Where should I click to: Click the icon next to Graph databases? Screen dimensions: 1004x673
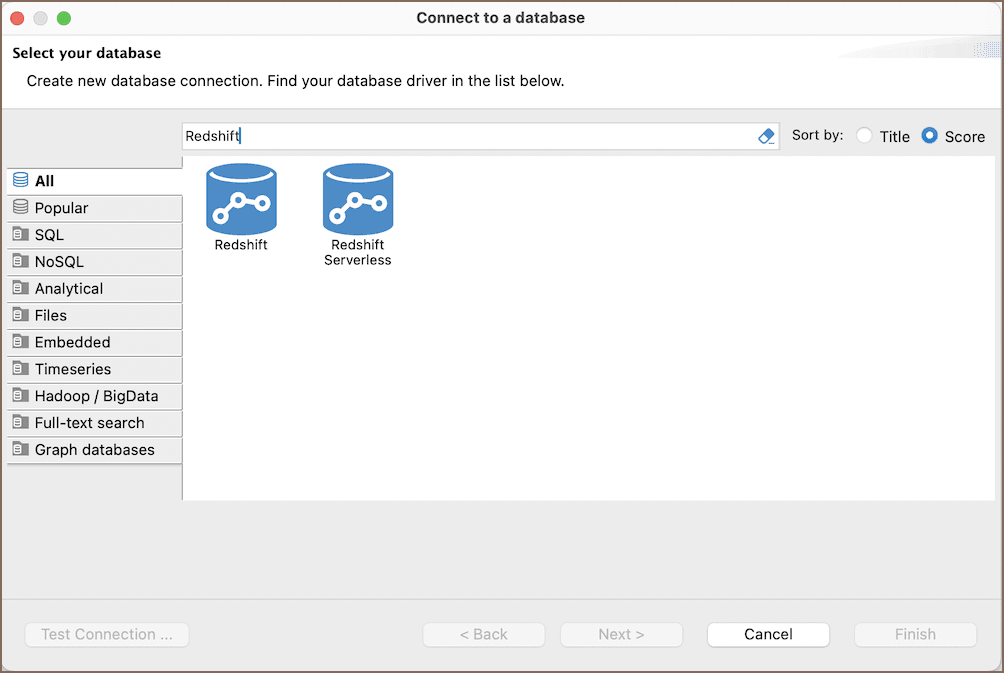(20, 449)
